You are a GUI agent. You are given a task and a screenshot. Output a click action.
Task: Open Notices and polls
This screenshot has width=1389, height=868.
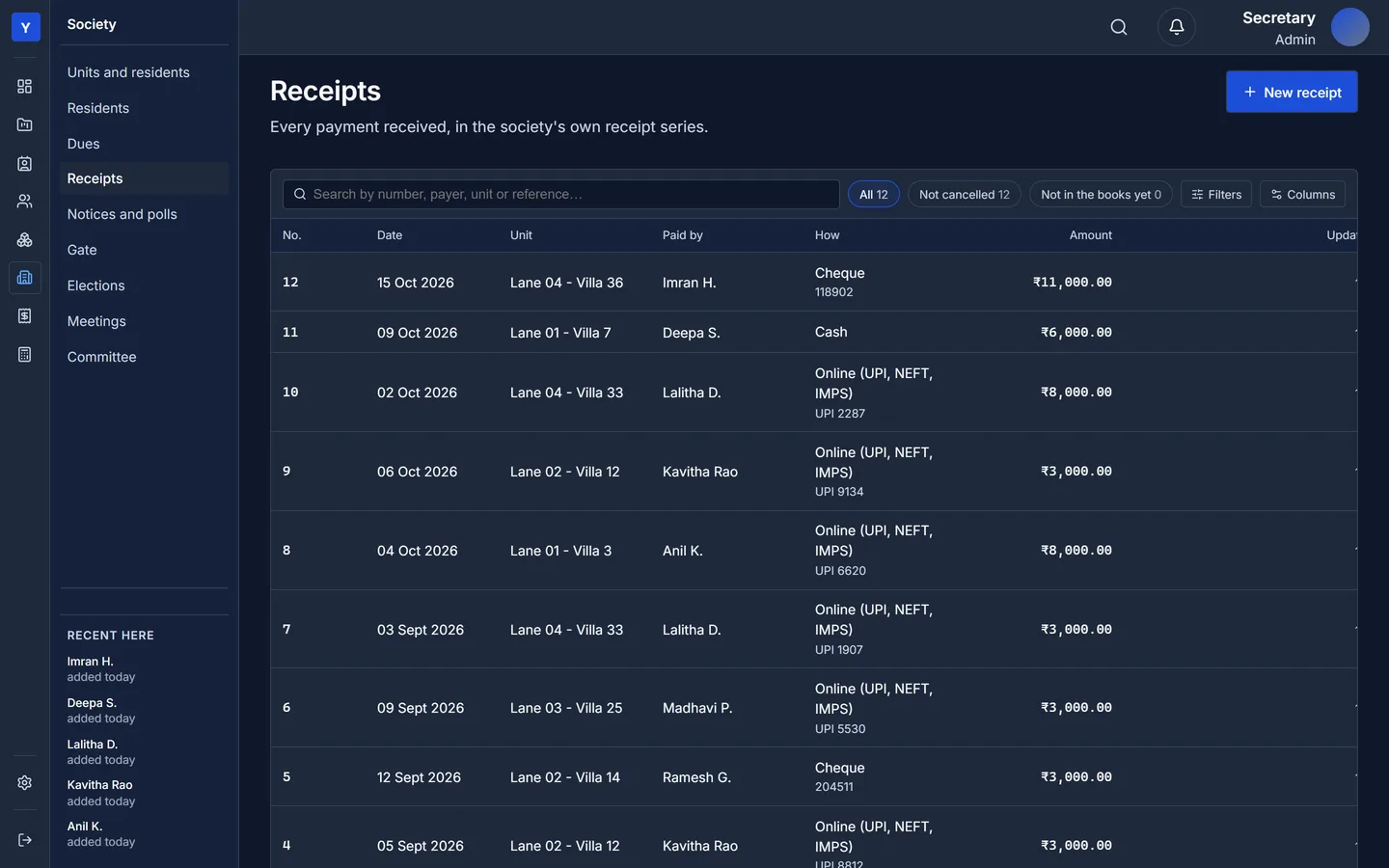coord(144,214)
